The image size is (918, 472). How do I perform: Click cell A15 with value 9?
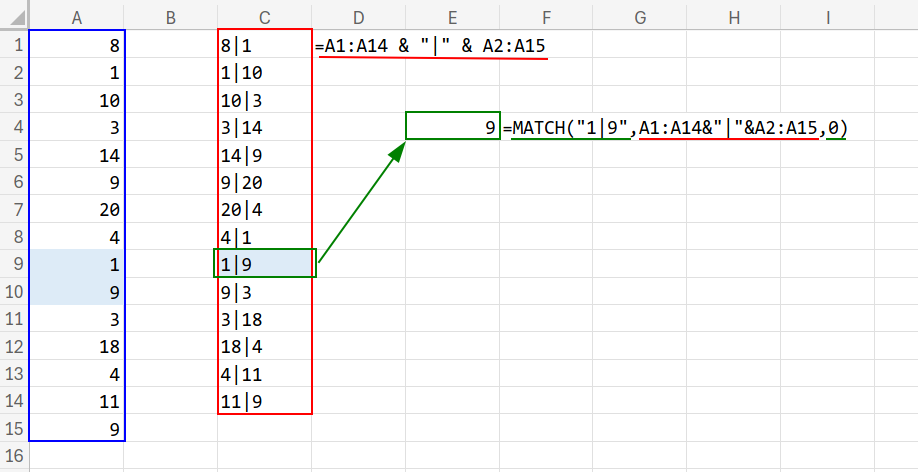[77, 430]
